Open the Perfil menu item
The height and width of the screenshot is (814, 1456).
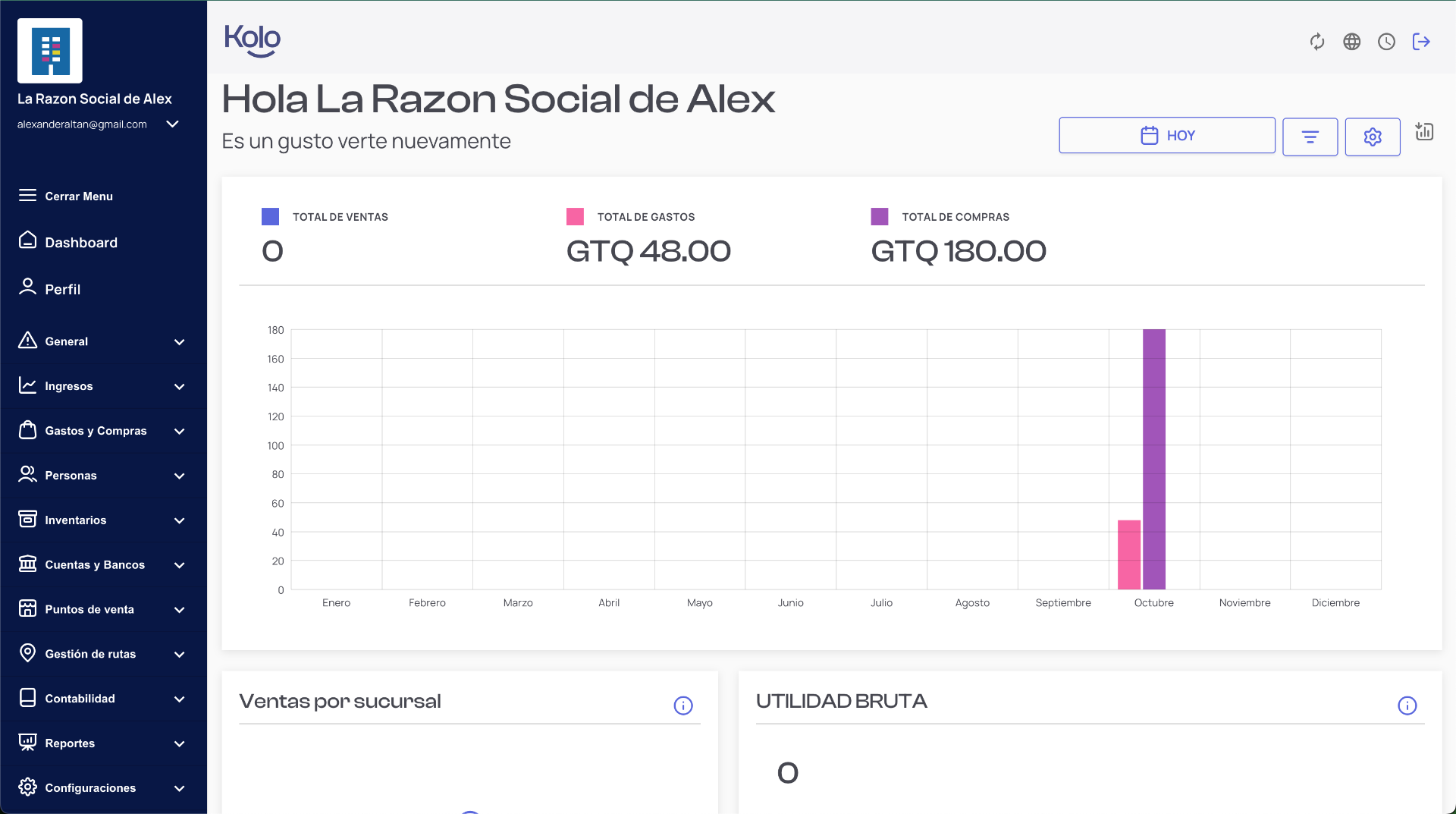[62, 289]
